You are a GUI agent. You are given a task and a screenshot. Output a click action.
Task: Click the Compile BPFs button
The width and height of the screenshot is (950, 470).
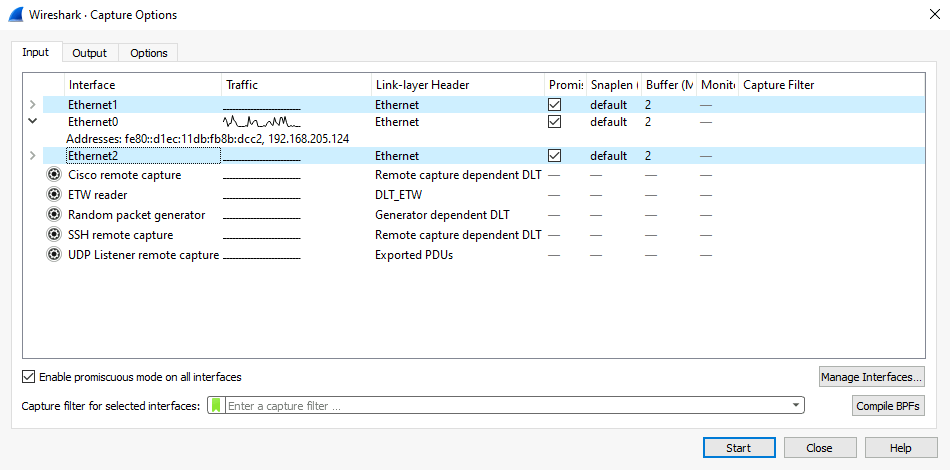(888, 406)
